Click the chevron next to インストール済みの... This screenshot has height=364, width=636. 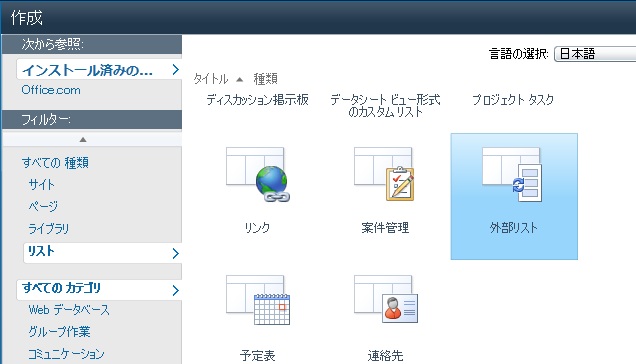click(175, 70)
